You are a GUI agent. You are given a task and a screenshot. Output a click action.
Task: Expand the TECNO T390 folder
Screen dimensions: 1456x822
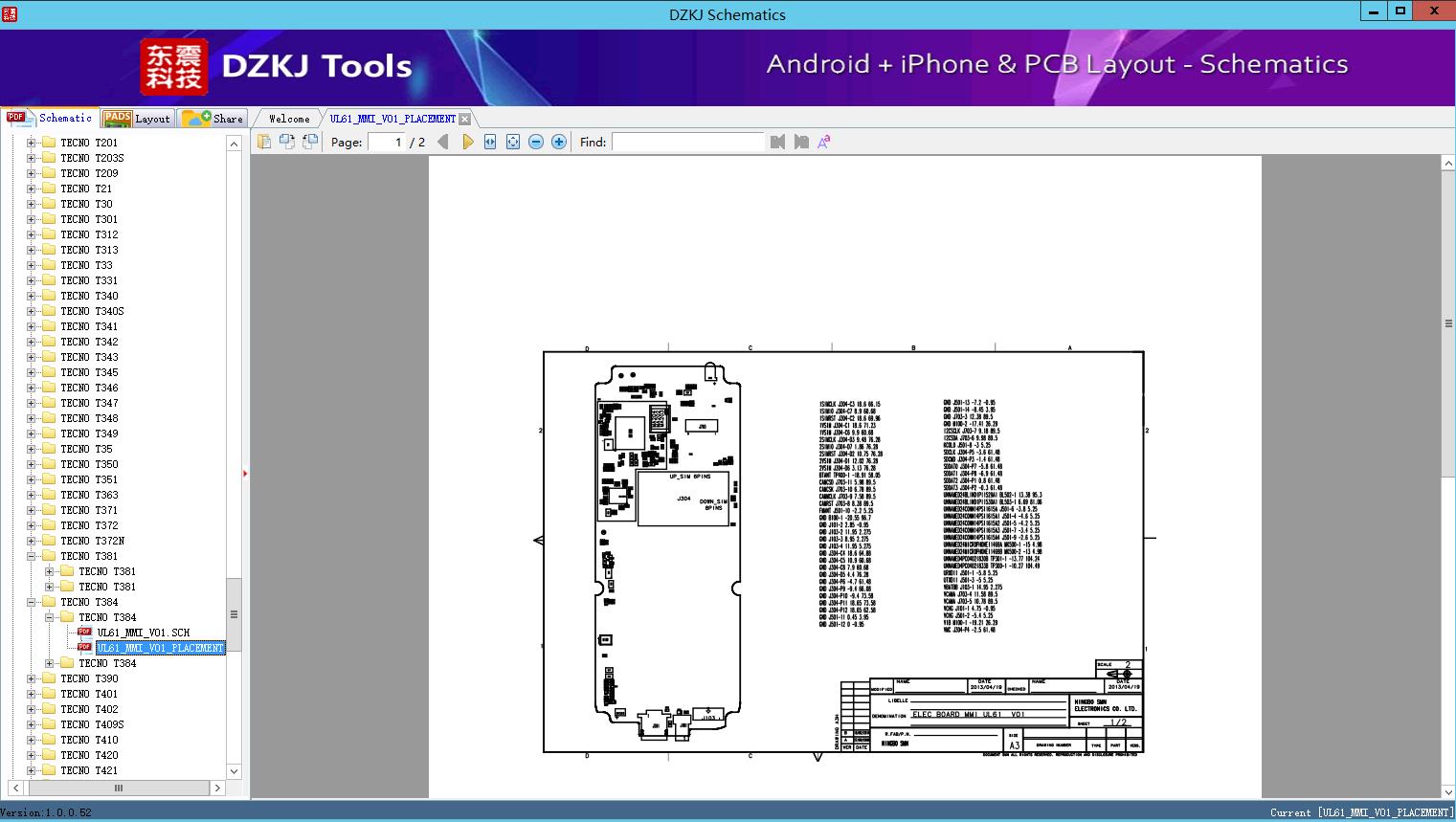click(31, 678)
